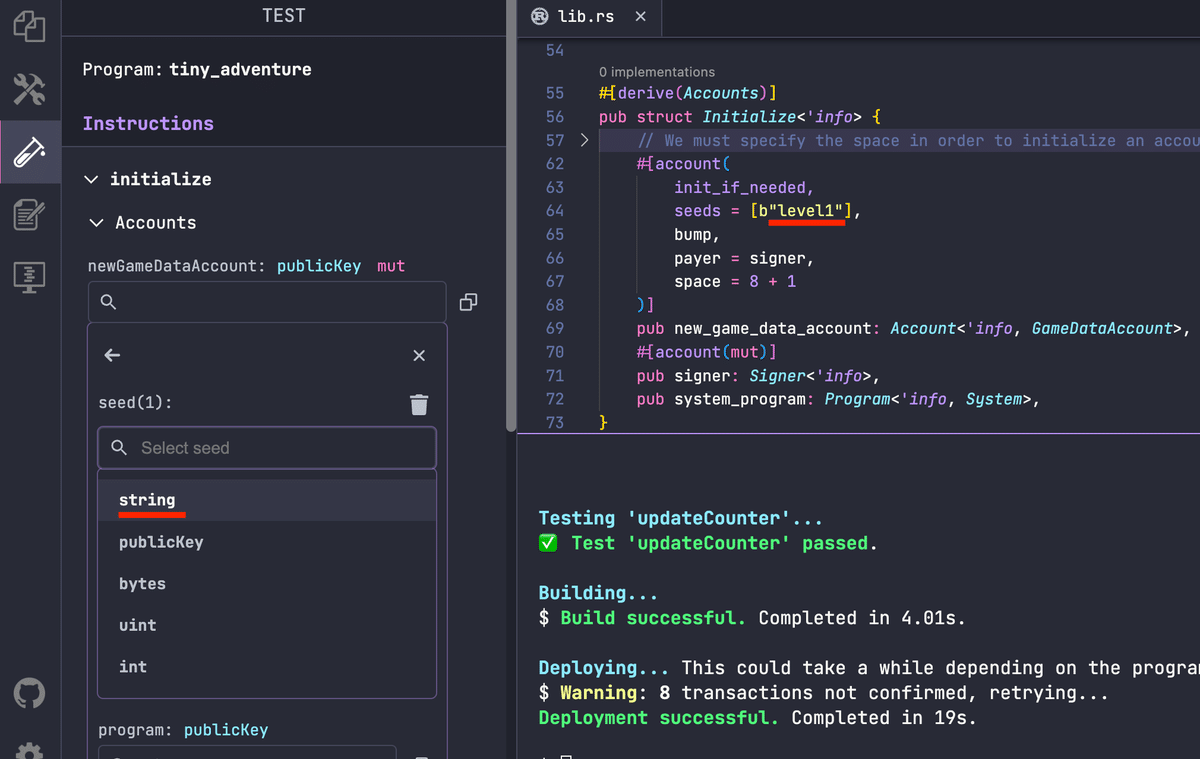This screenshot has height=759, width=1200.
Task: Click the newGameDataAccount search input
Action: [x=267, y=302]
